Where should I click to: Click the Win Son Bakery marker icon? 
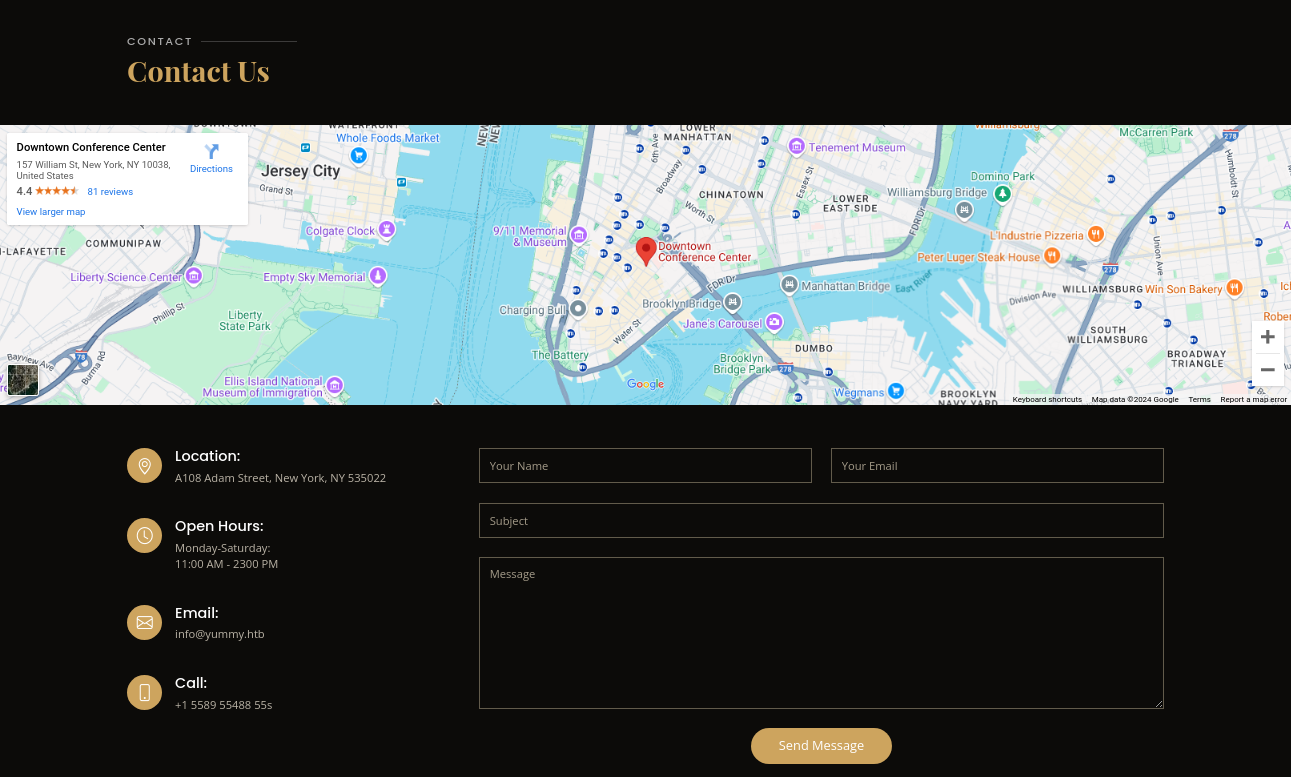coord(1235,288)
